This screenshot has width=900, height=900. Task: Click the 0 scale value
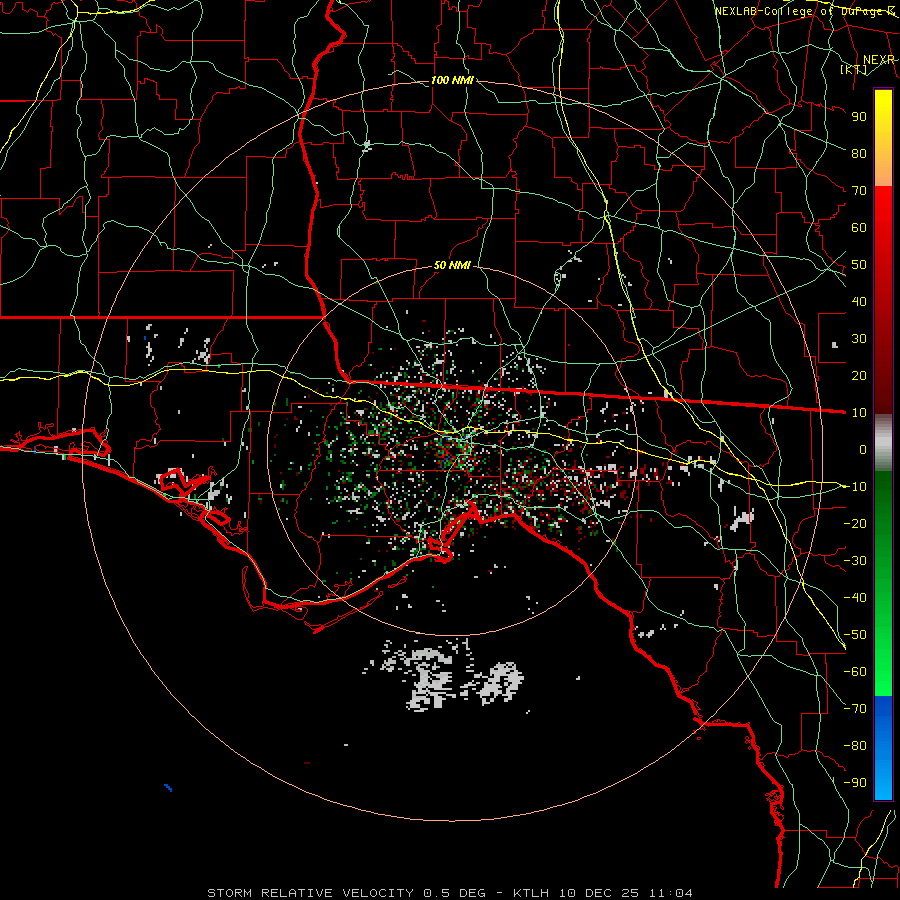(863, 449)
